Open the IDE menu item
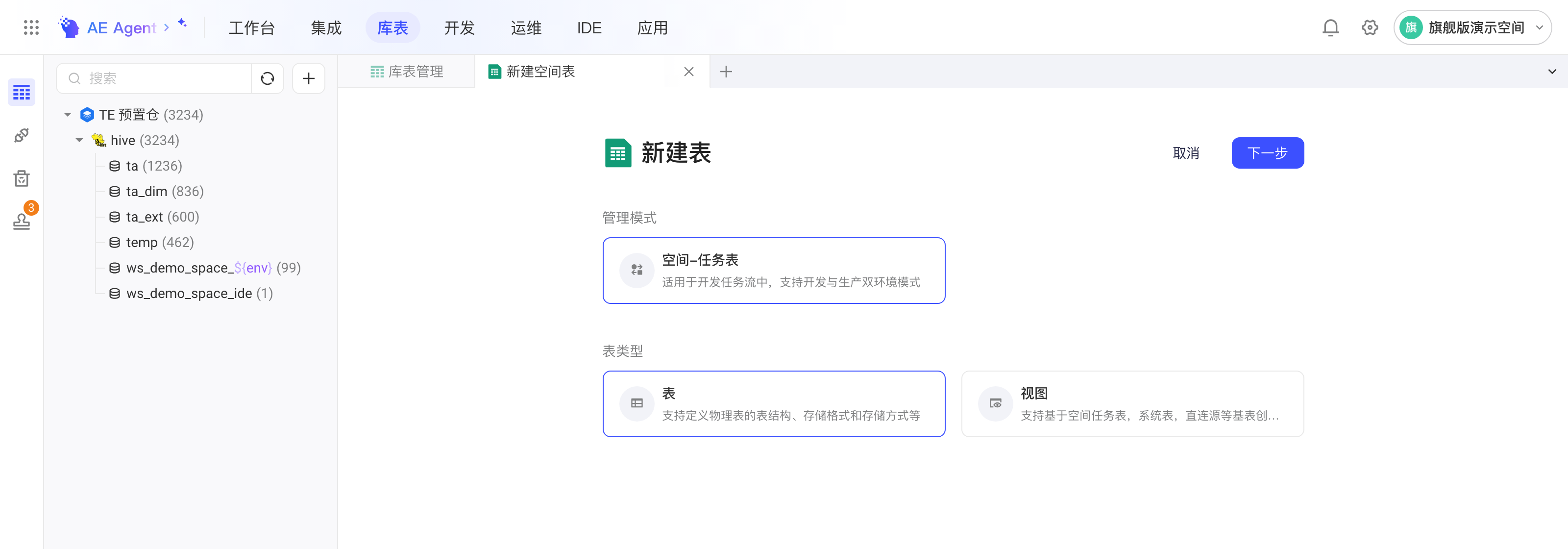 click(589, 28)
